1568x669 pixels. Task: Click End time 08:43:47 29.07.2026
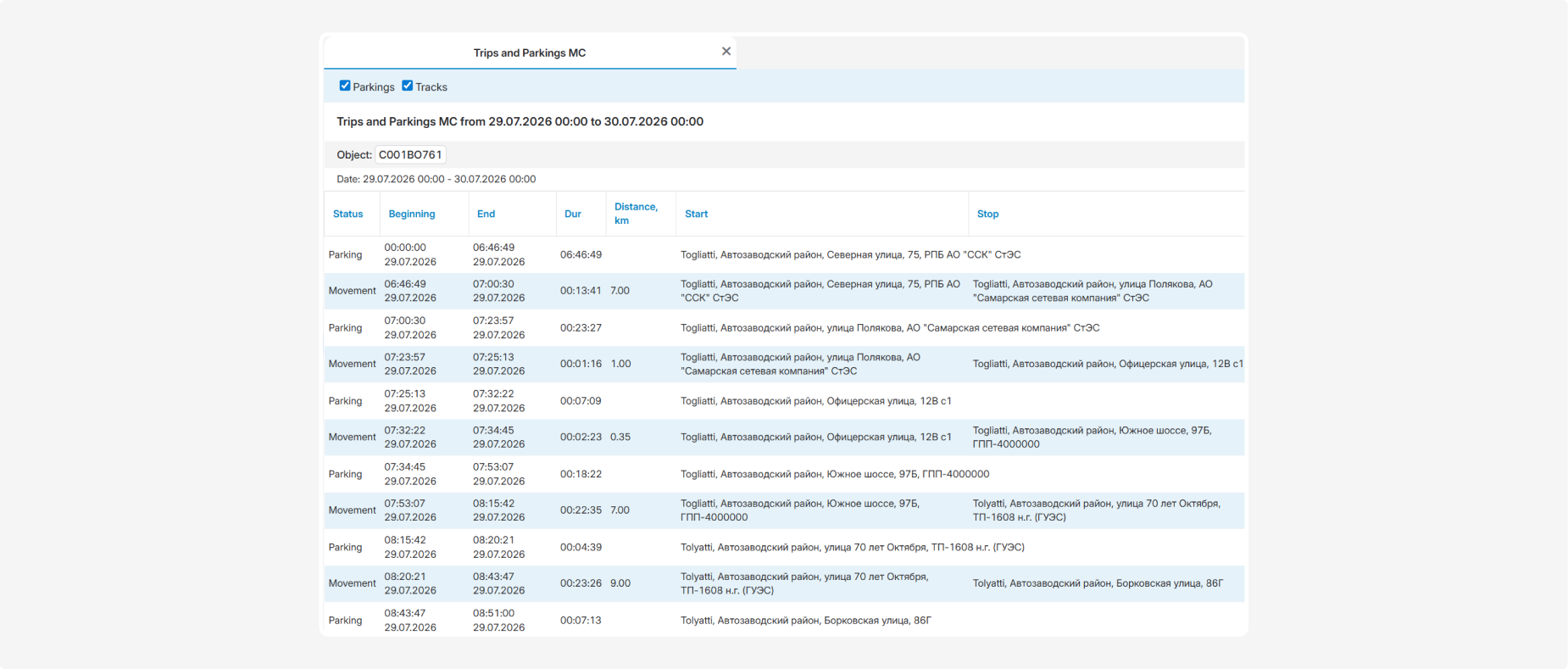pos(498,583)
